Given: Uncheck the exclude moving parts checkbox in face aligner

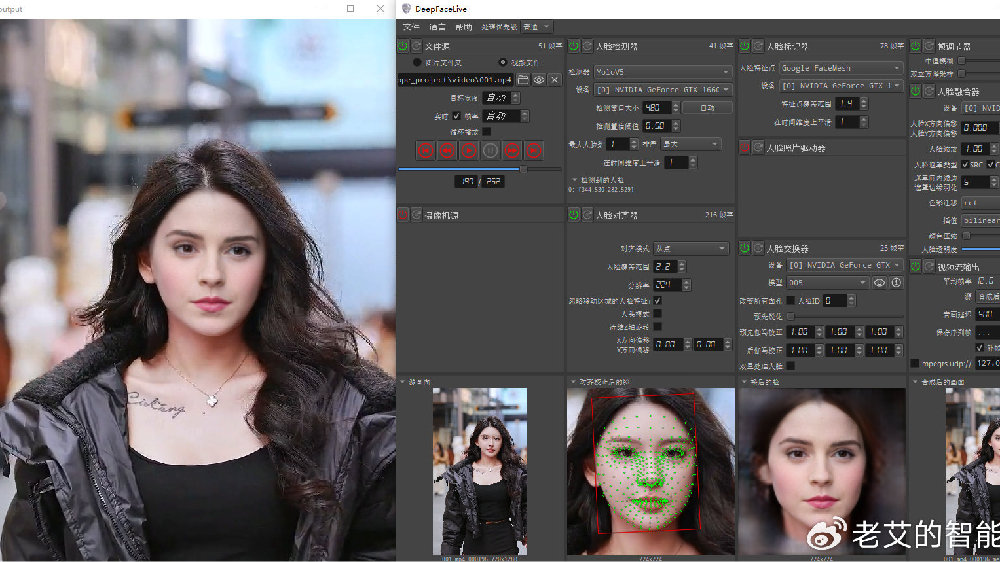Looking at the screenshot, I should 657,300.
